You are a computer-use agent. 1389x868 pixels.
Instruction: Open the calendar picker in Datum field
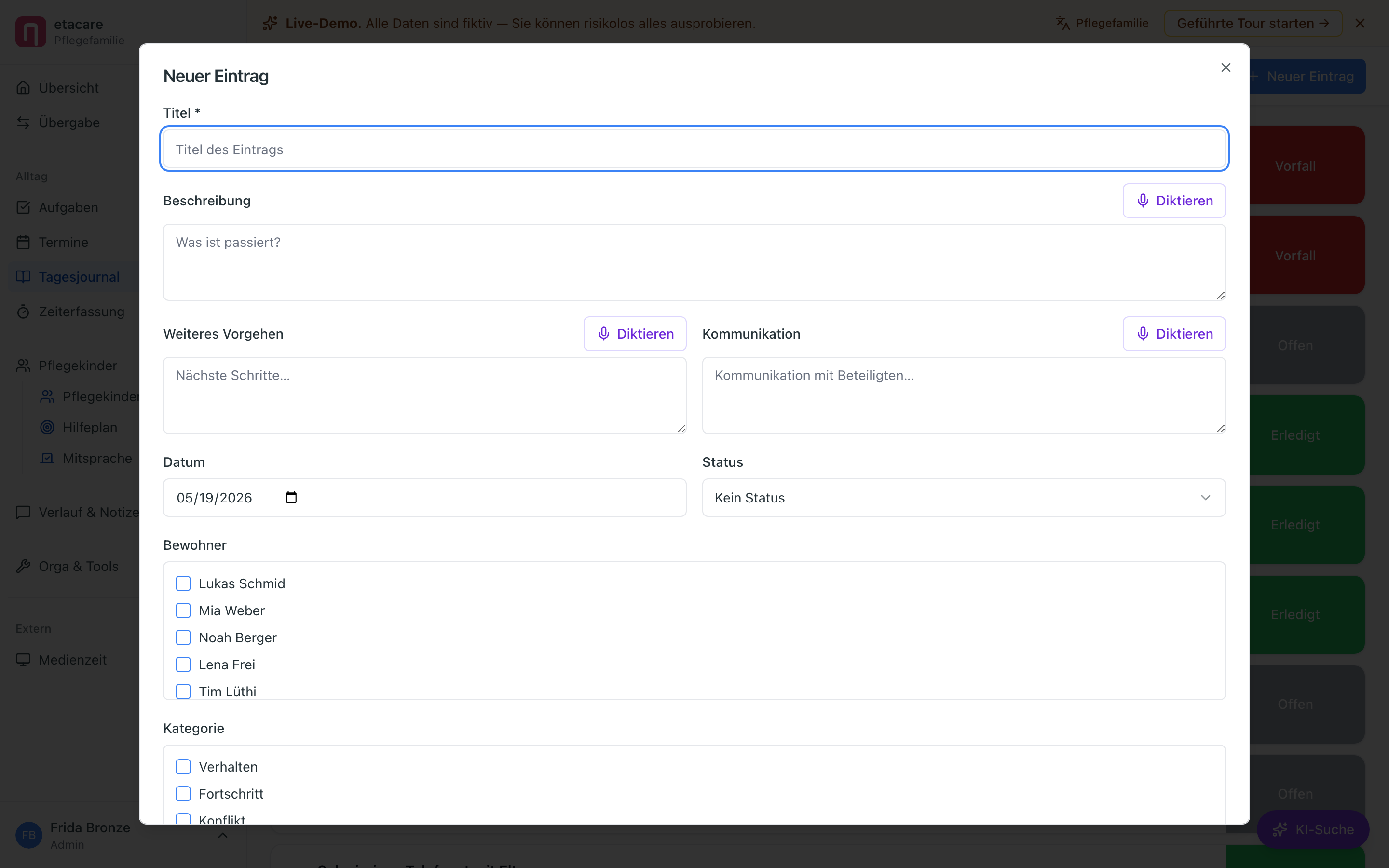[x=291, y=497]
